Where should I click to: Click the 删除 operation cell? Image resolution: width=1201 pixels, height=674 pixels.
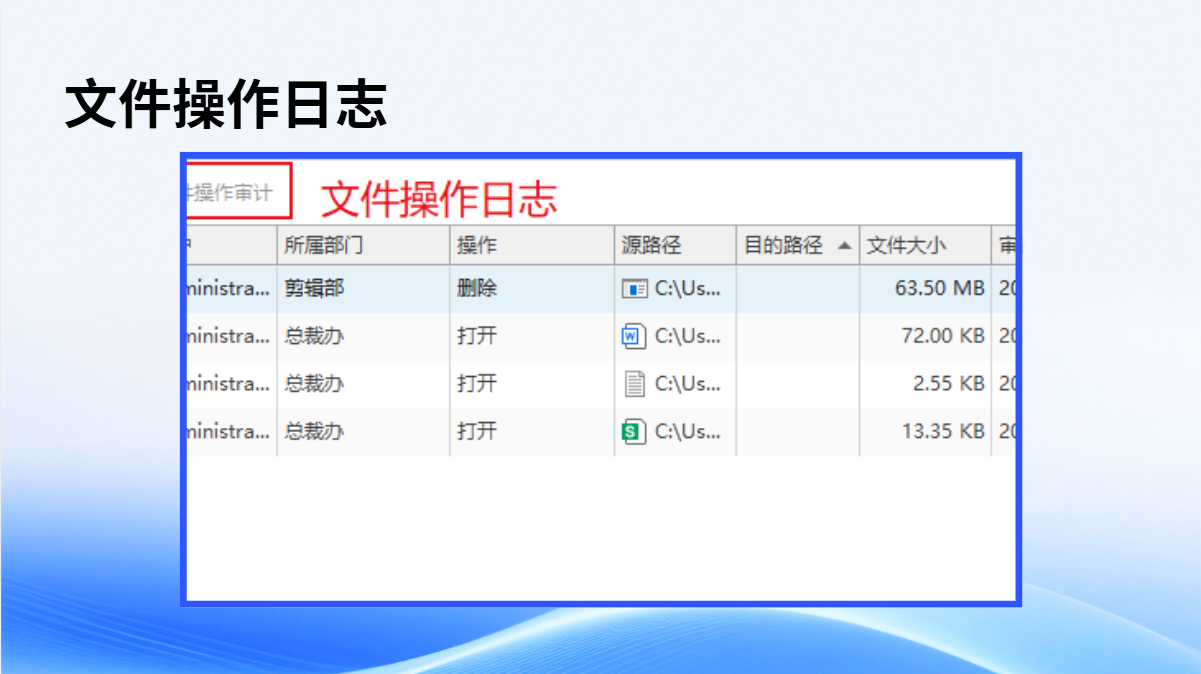pyautogui.click(x=477, y=289)
